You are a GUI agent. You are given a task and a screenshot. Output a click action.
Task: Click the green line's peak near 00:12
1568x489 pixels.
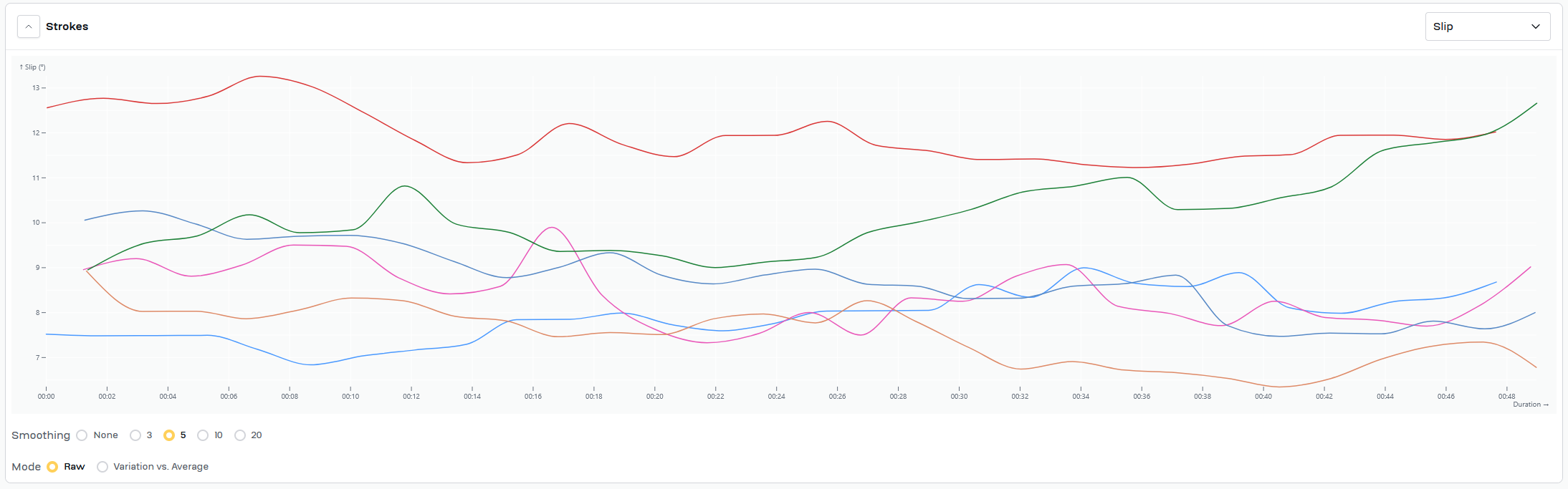406,186
